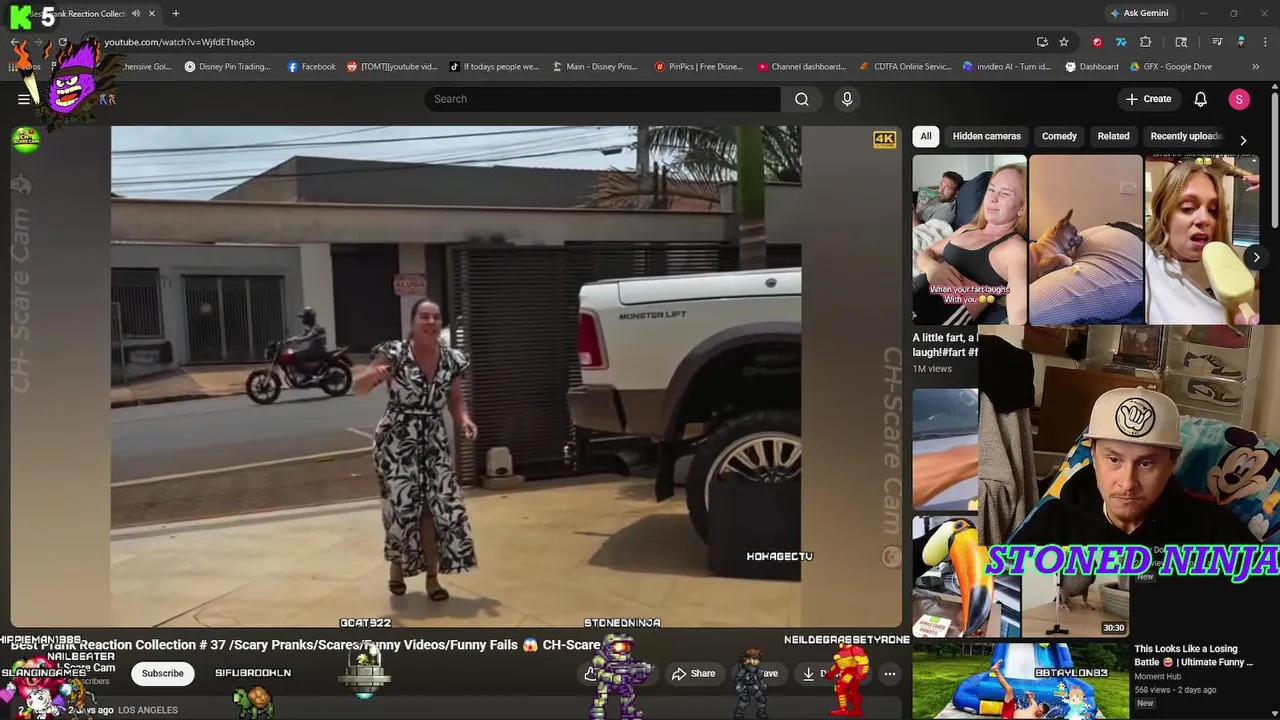Open the Facebook bookmark
The image size is (1280, 720).
tap(311, 67)
